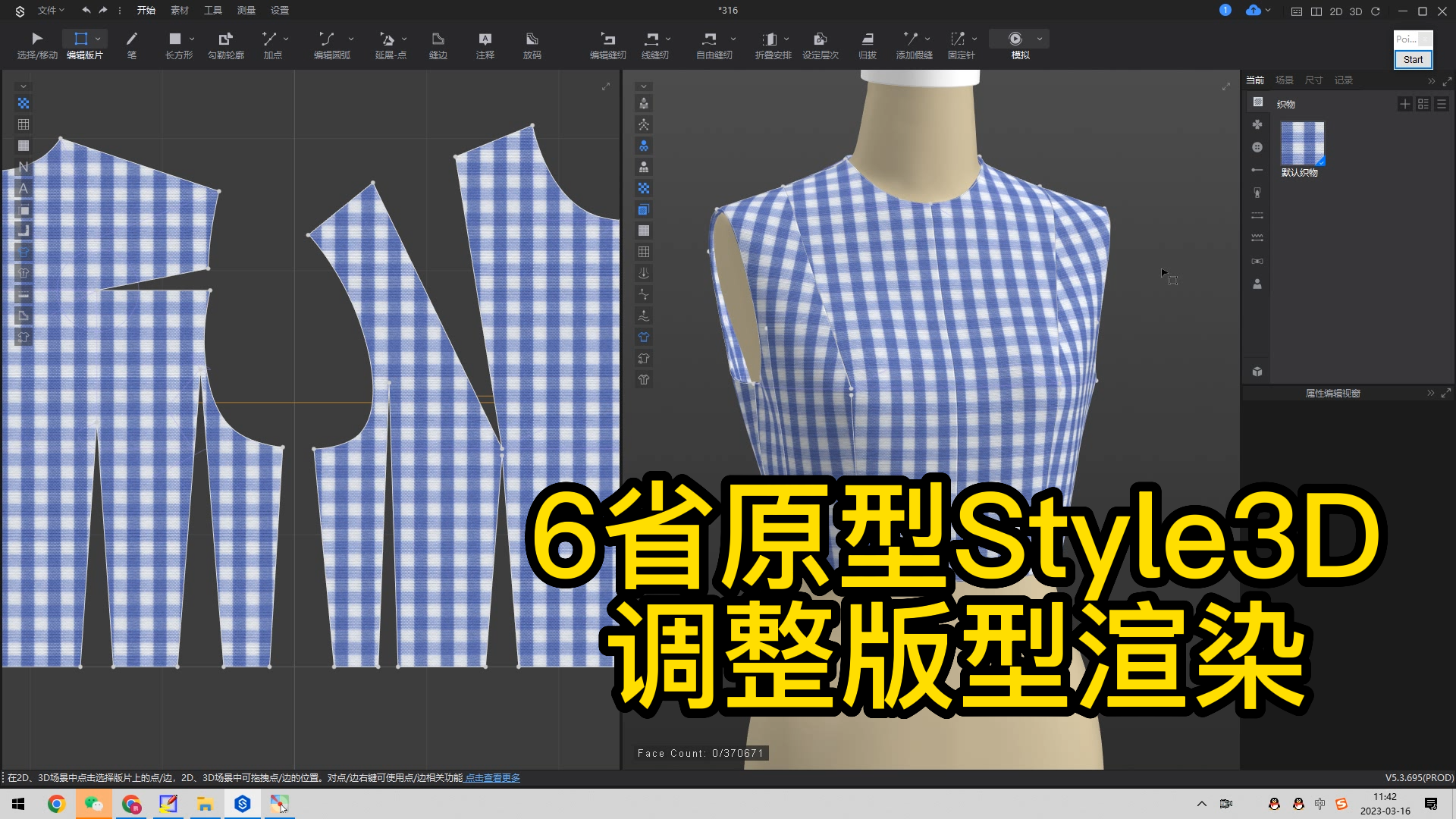Open the 文件 file dropdown menu
Viewport: 1456px width, 819px height.
(x=50, y=11)
